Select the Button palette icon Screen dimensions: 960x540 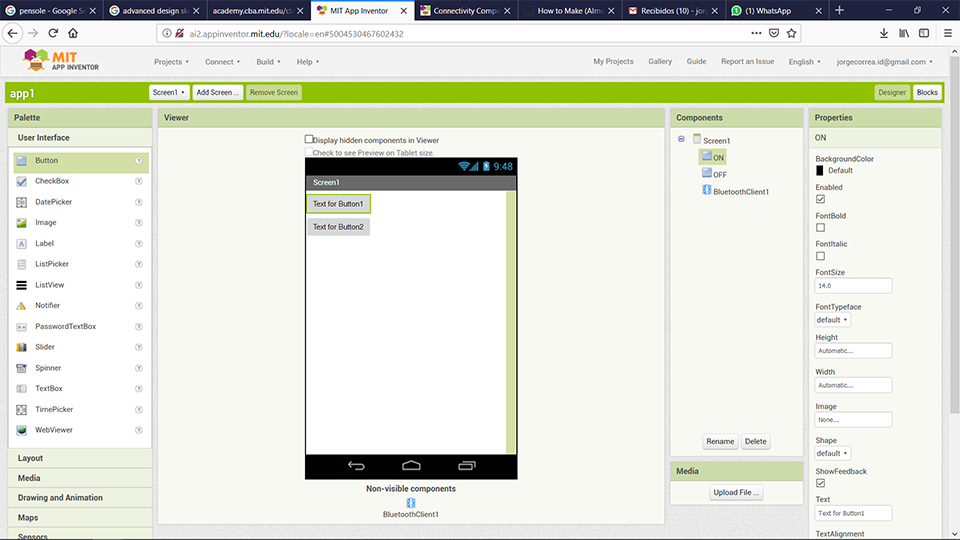(x=21, y=160)
